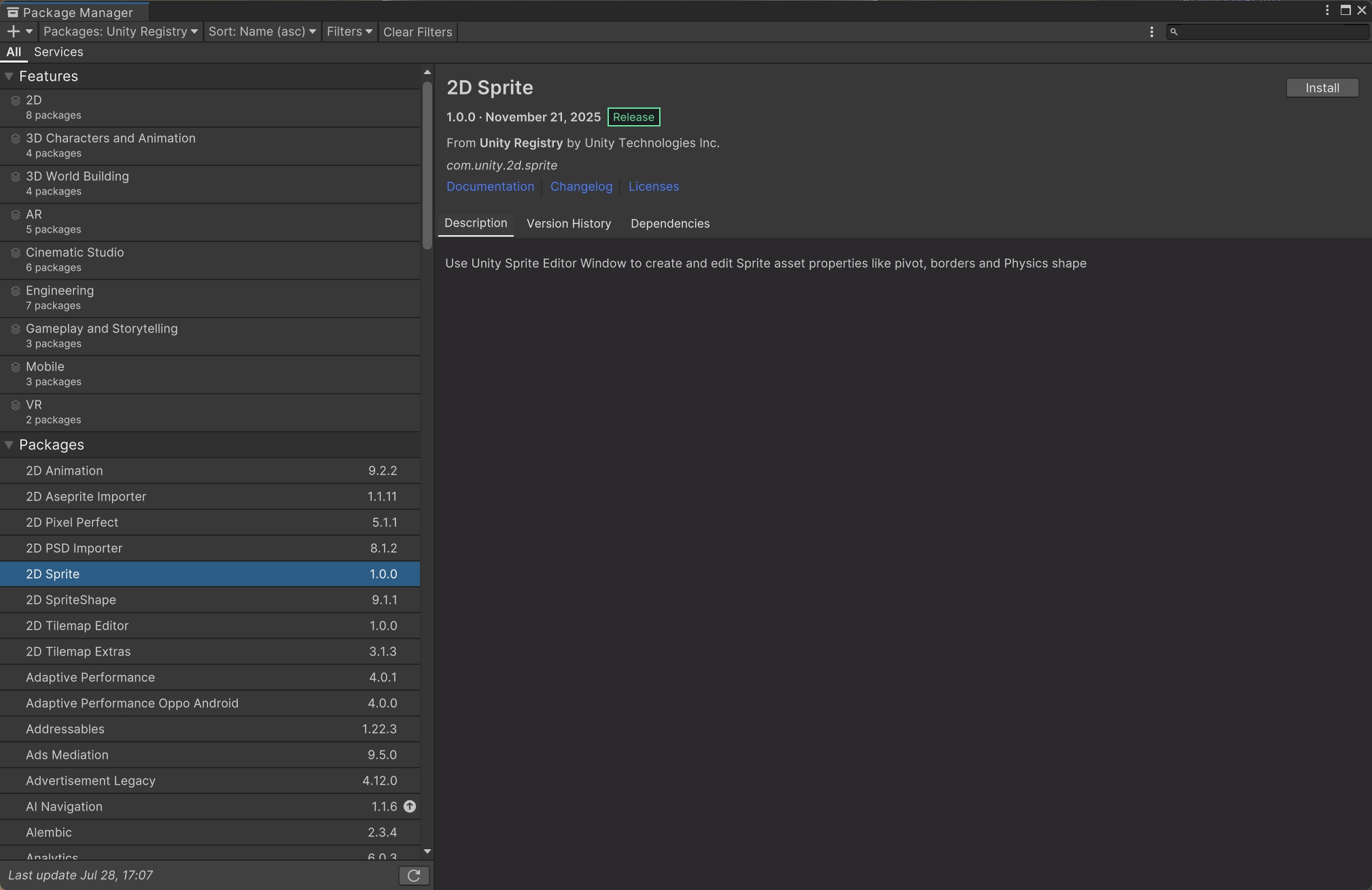This screenshot has width=1372, height=890.
Task: Collapse the Features section
Action: tap(9, 76)
